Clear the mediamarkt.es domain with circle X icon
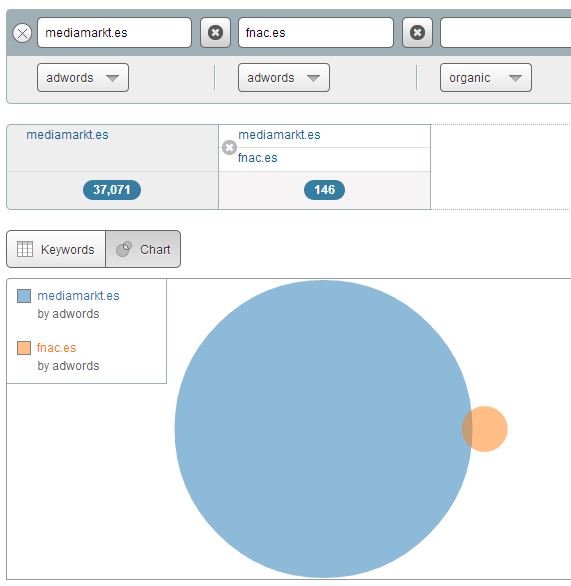Image resolution: width=571 pixels, height=586 pixels. [22, 33]
